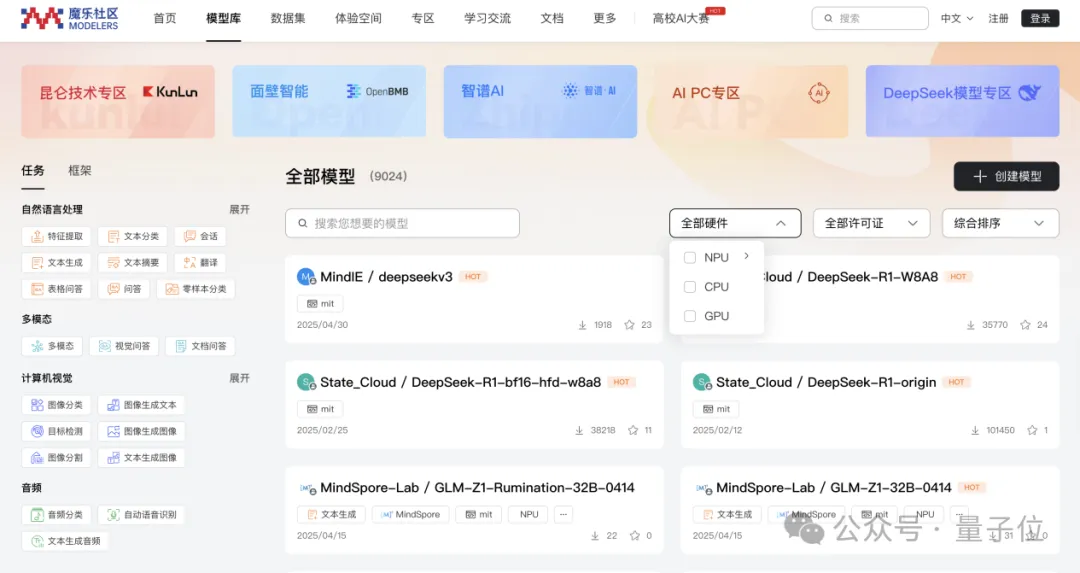The image size is (1080, 573).
Task: Click the 视觉问答 task tag
Action: 123,346
